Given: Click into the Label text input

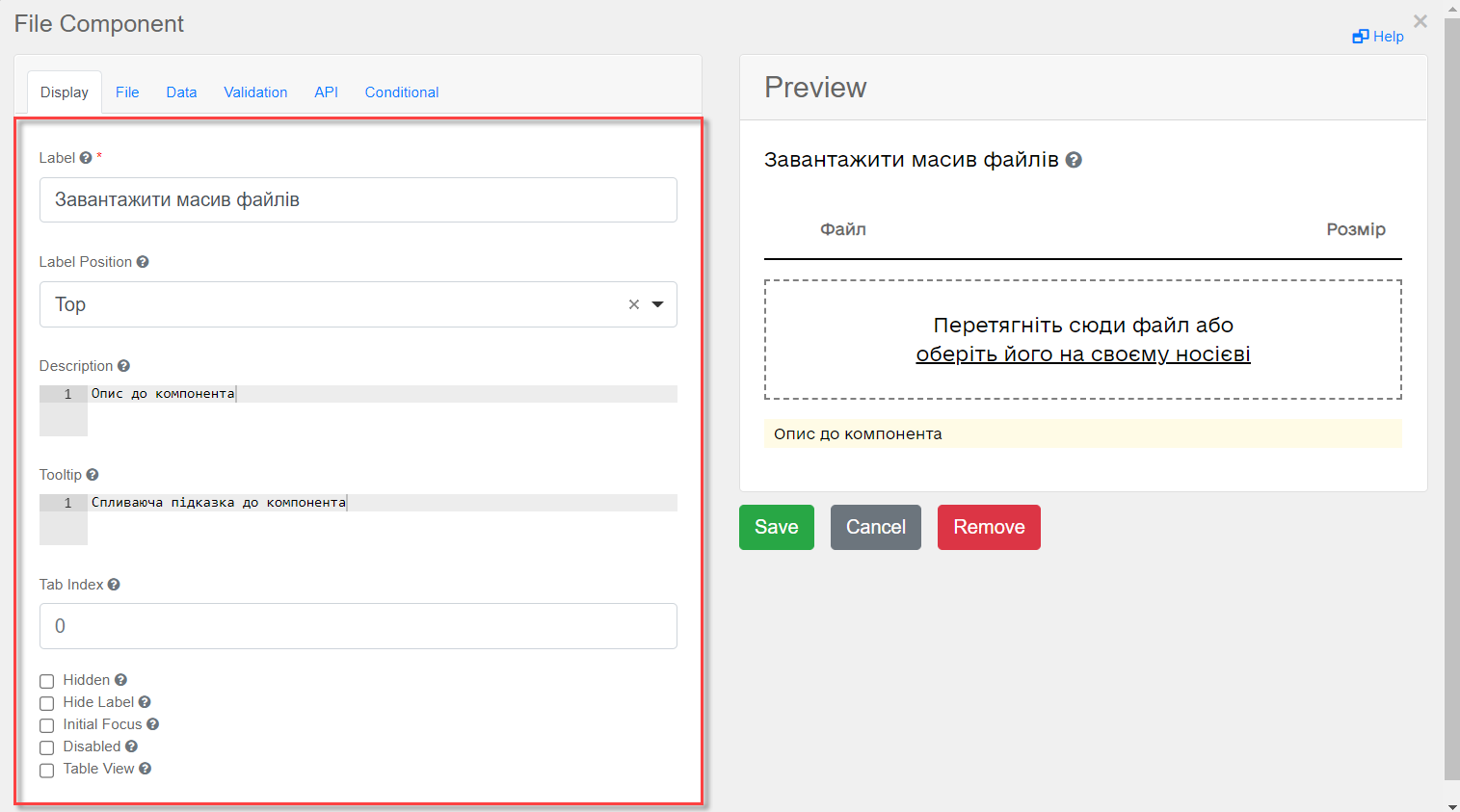Looking at the screenshot, I should [358, 200].
